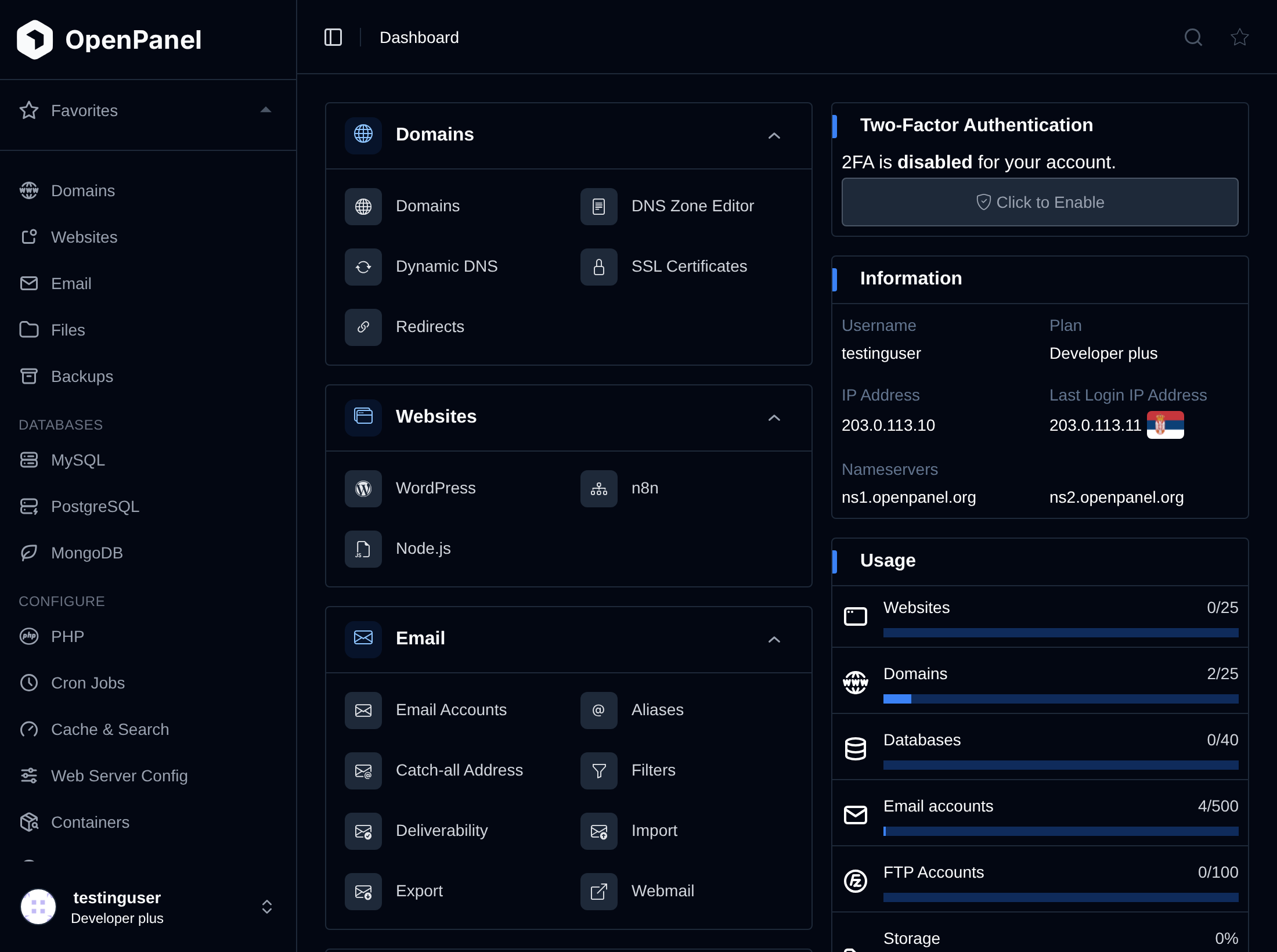
Task: Open the Aliases at-sign icon
Action: [x=599, y=711]
